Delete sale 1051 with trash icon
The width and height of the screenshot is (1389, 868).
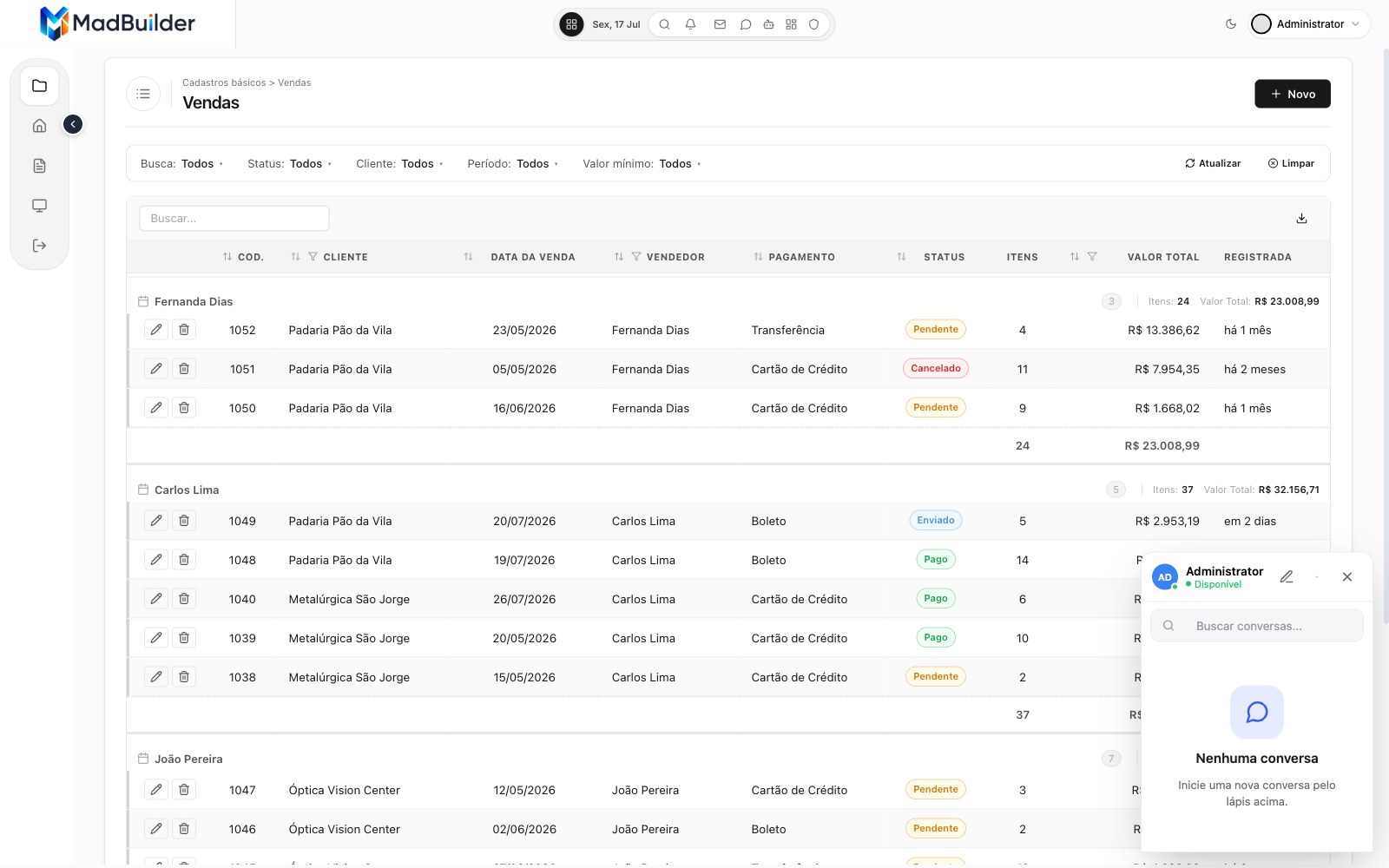coord(184,369)
